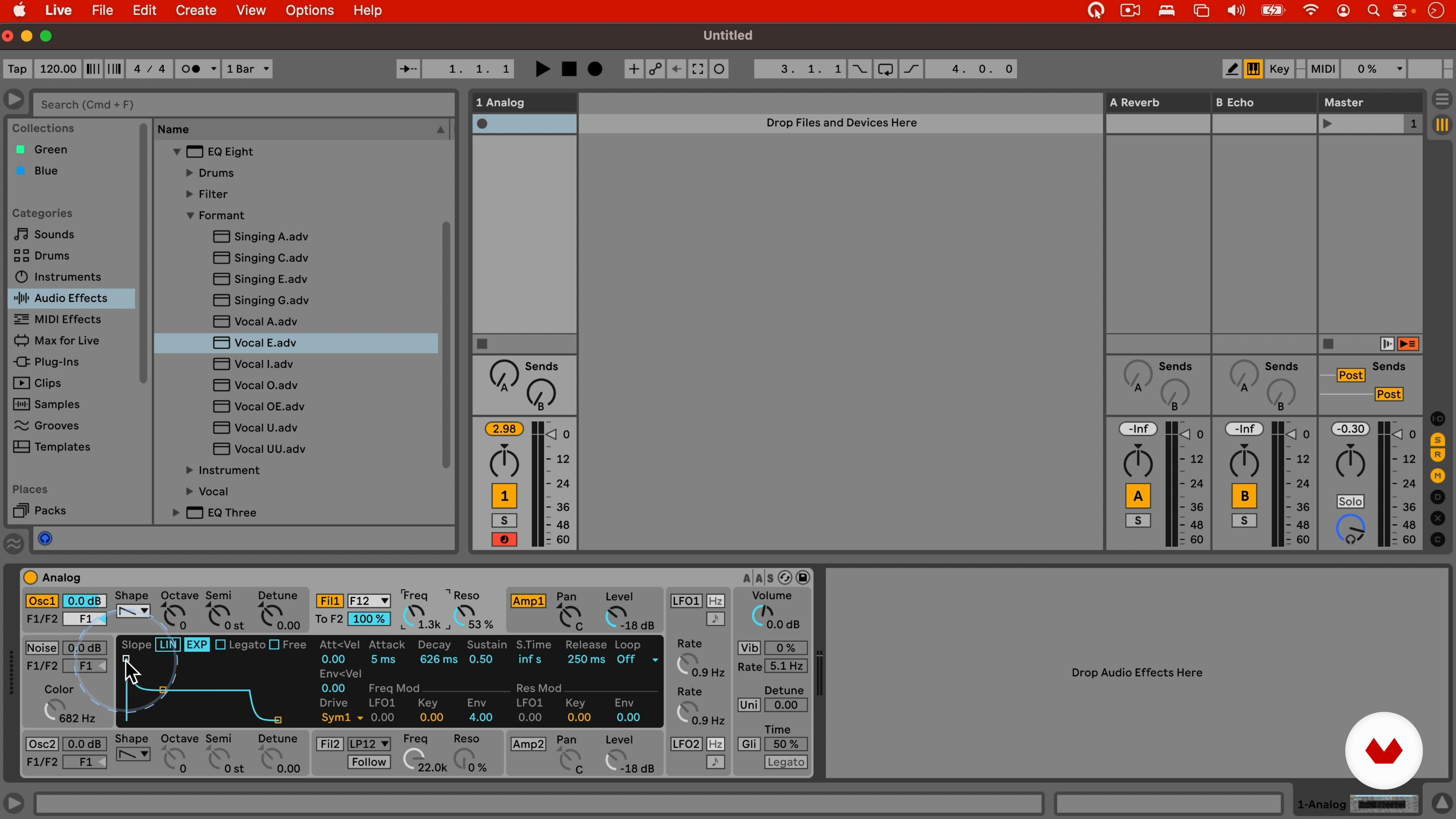Select Audio Effects category
The height and width of the screenshot is (819, 1456).
click(71, 298)
